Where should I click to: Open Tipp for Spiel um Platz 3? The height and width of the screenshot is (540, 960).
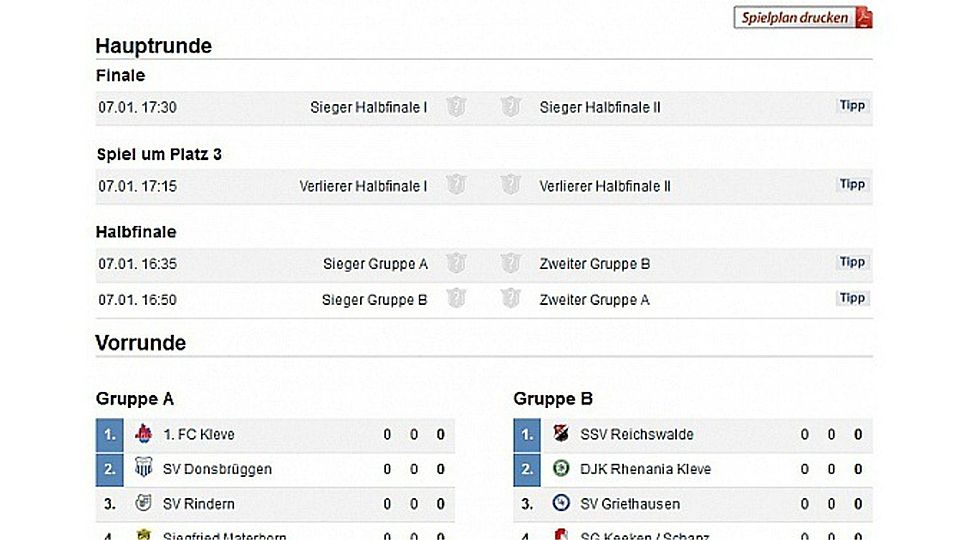coord(852,184)
